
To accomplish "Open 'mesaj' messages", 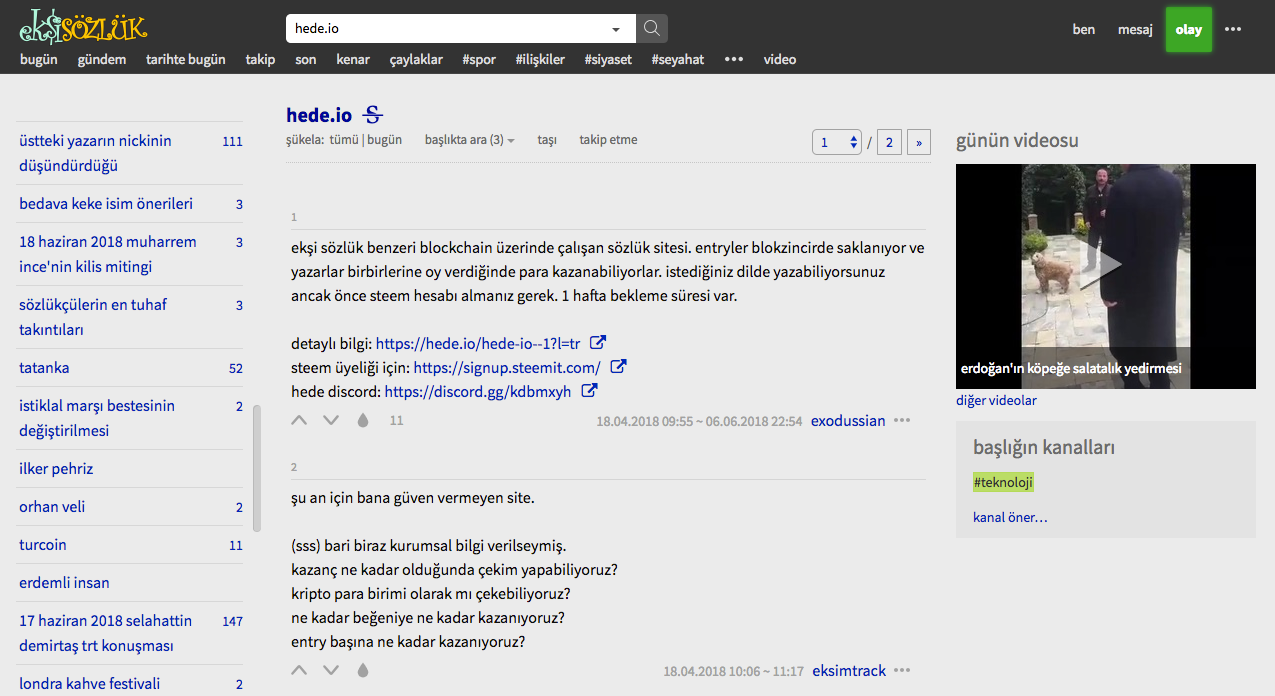I will (1135, 29).
